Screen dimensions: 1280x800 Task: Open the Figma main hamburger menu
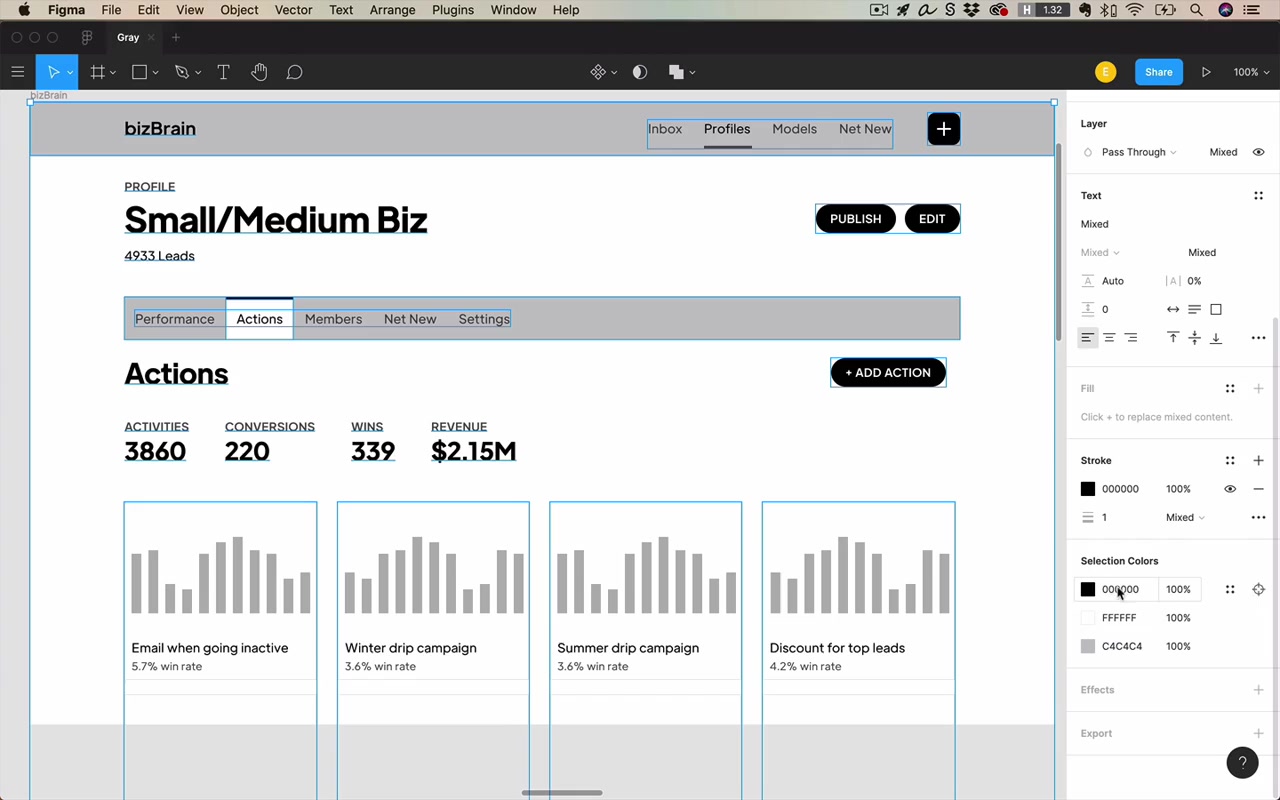[17, 72]
